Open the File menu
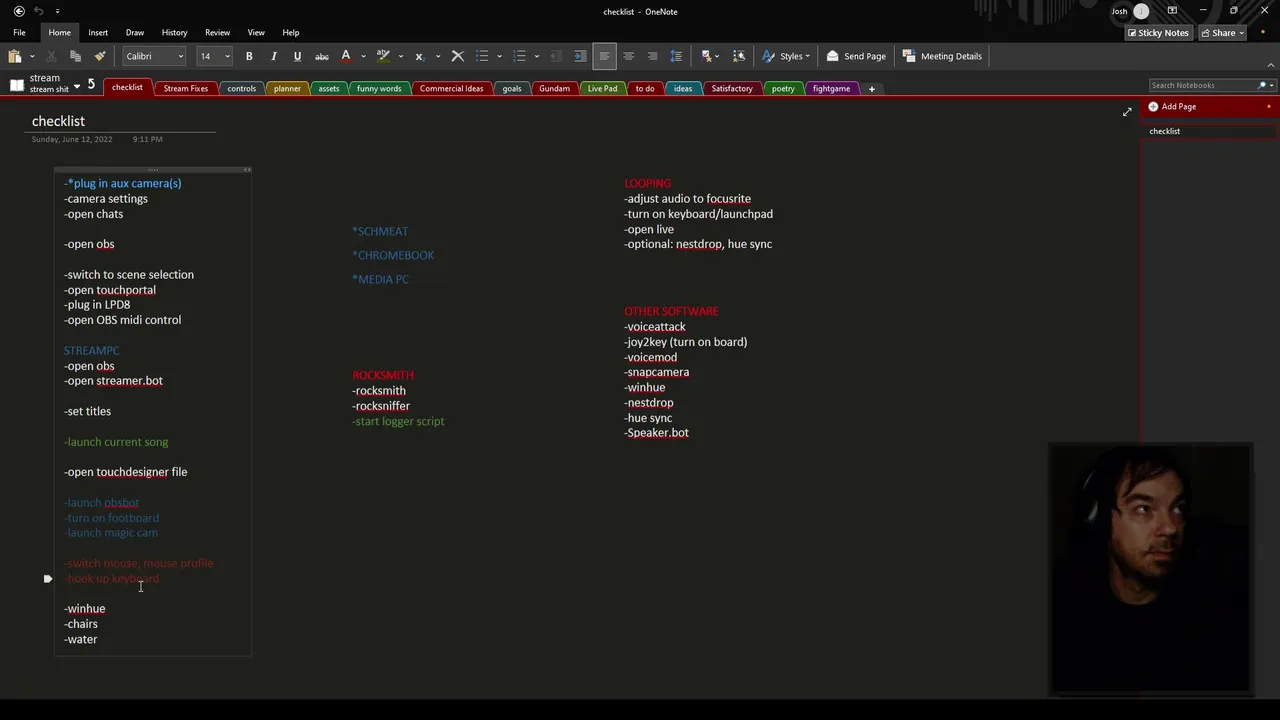Screen dimensions: 1280x720 tap(19, 33)
